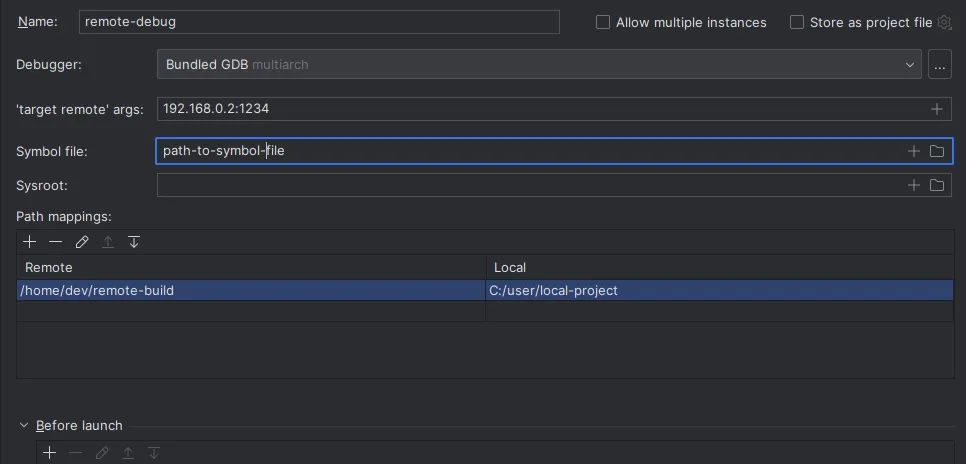Insert macro in Symbol file field
Image resolution: width=966 pixels, height=464 pixels.
913,151
